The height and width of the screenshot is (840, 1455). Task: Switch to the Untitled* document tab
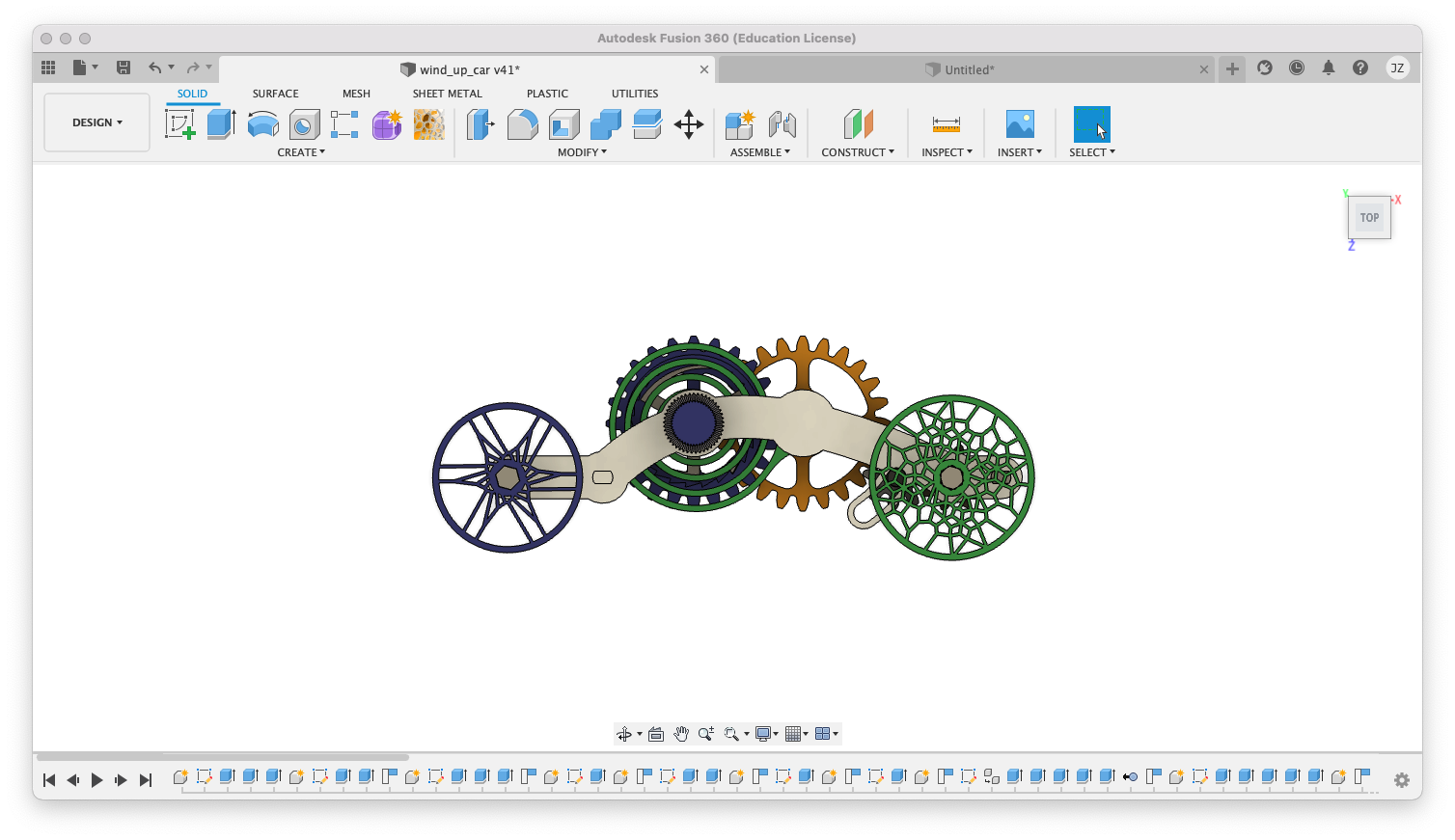pyautogui.click(x=967, y=69)
